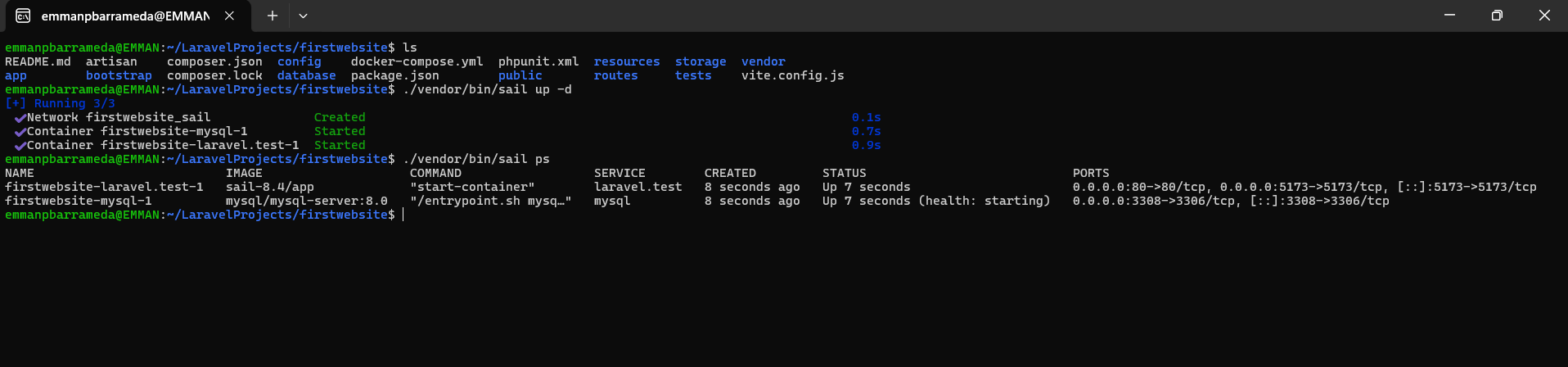The width and height of the screenshot is (1568, 367).
Task: Click the terminal icon in the tab
Action: pos(24,16)
